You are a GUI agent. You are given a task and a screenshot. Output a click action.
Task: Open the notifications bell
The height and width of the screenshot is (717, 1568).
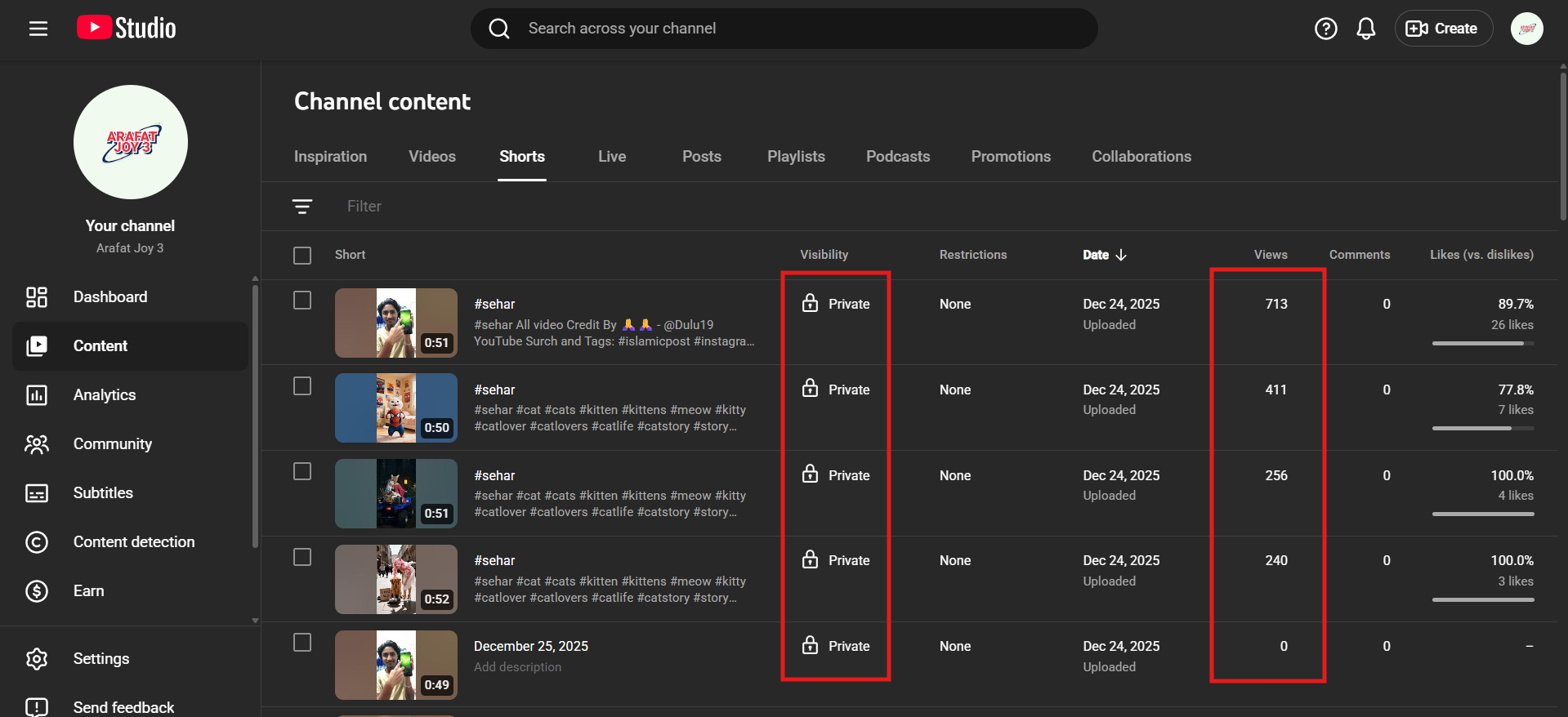tap(1365, 29)
